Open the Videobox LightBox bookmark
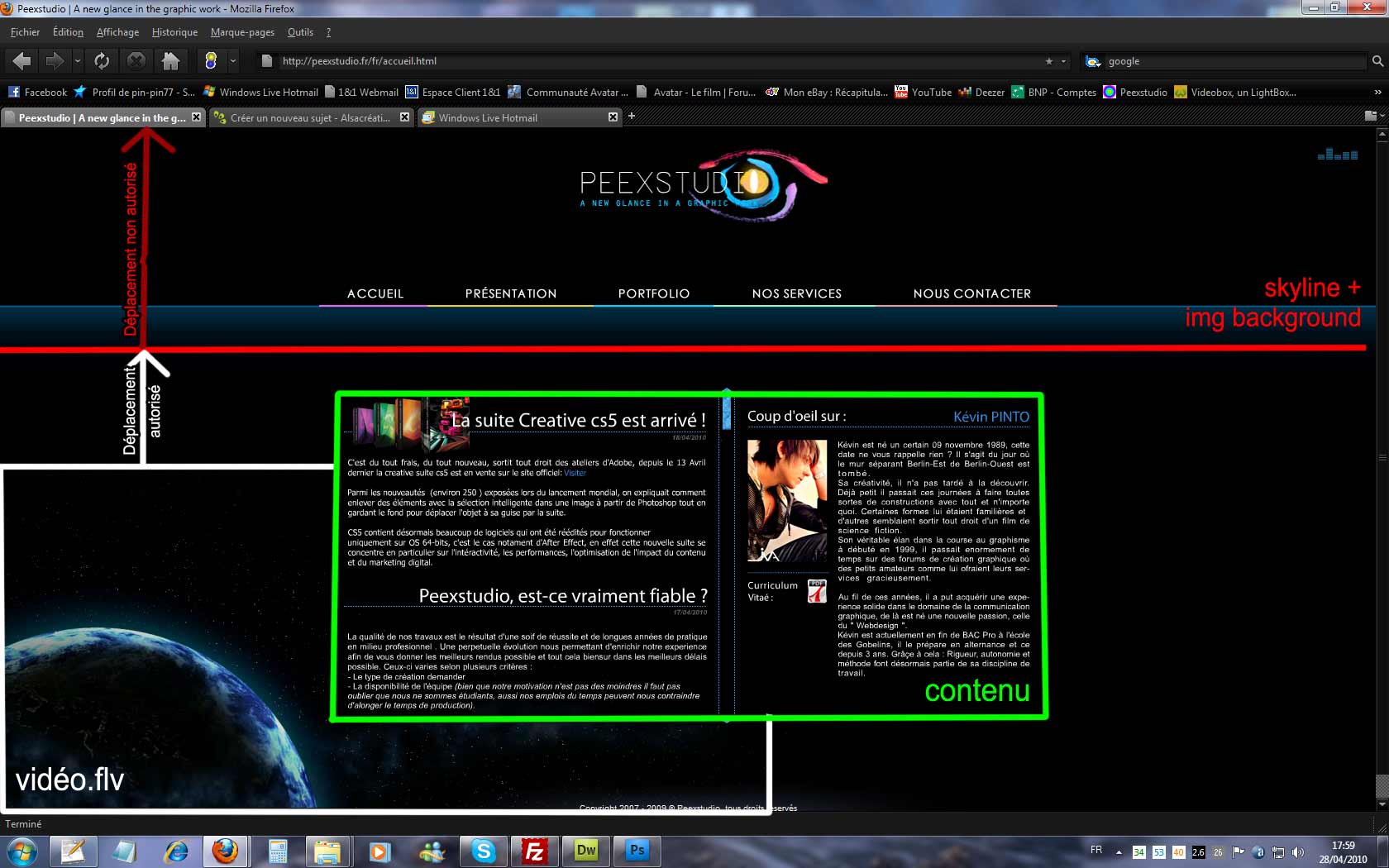Screen dimensions: 1389x868 (1235, 93)
